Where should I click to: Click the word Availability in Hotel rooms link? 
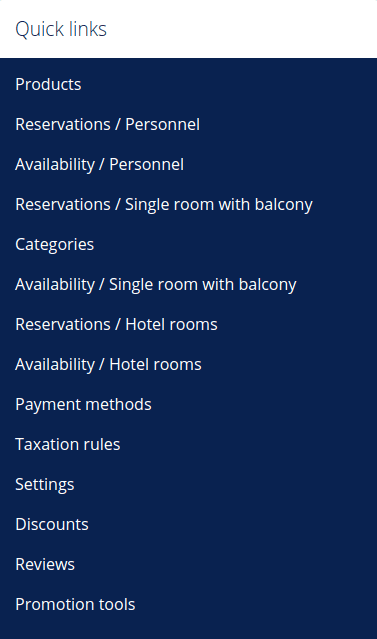(x=55, y=364)
